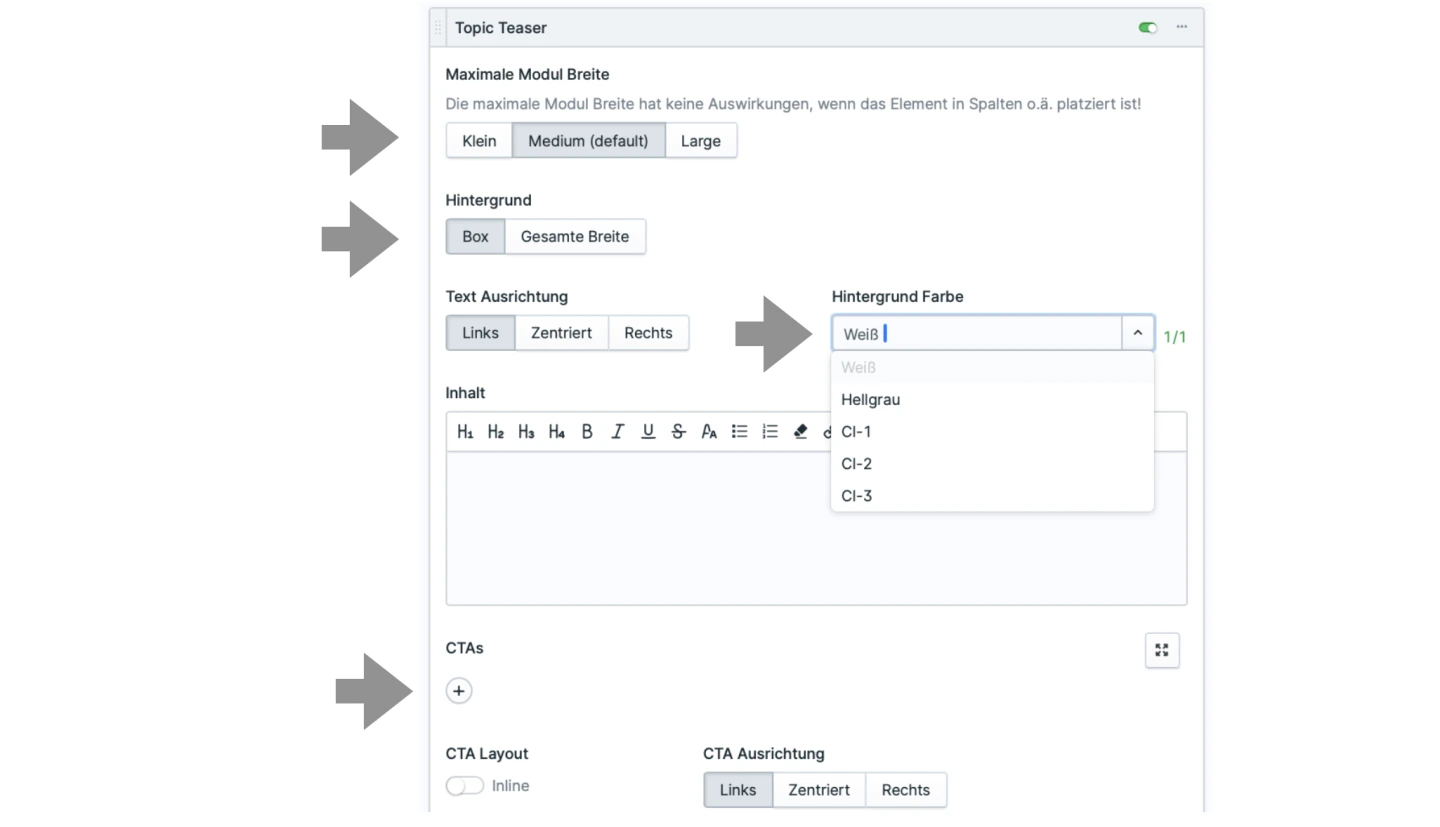The height and width of the screenshot is (827, 1440).
Task: Open Topic Teaser three-dots options menu
Action: point(1182,28)
